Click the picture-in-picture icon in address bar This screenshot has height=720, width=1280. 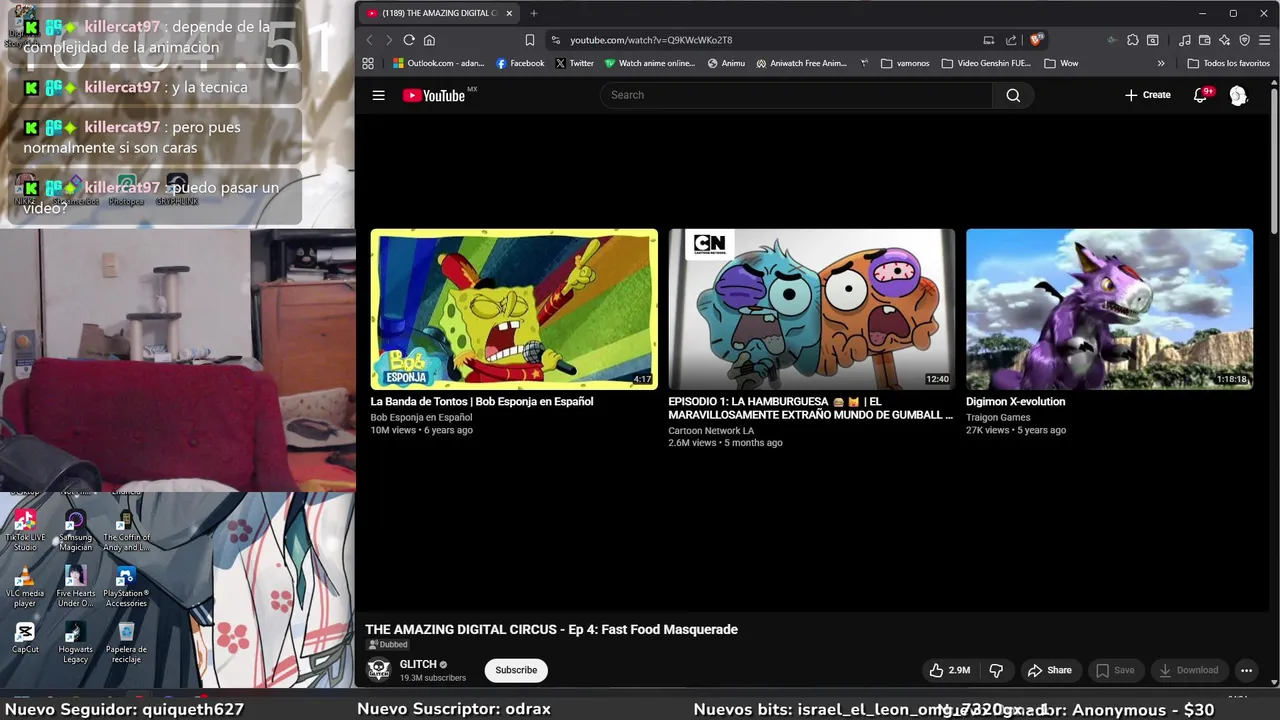pyautogui.click(x=989, y=40)
